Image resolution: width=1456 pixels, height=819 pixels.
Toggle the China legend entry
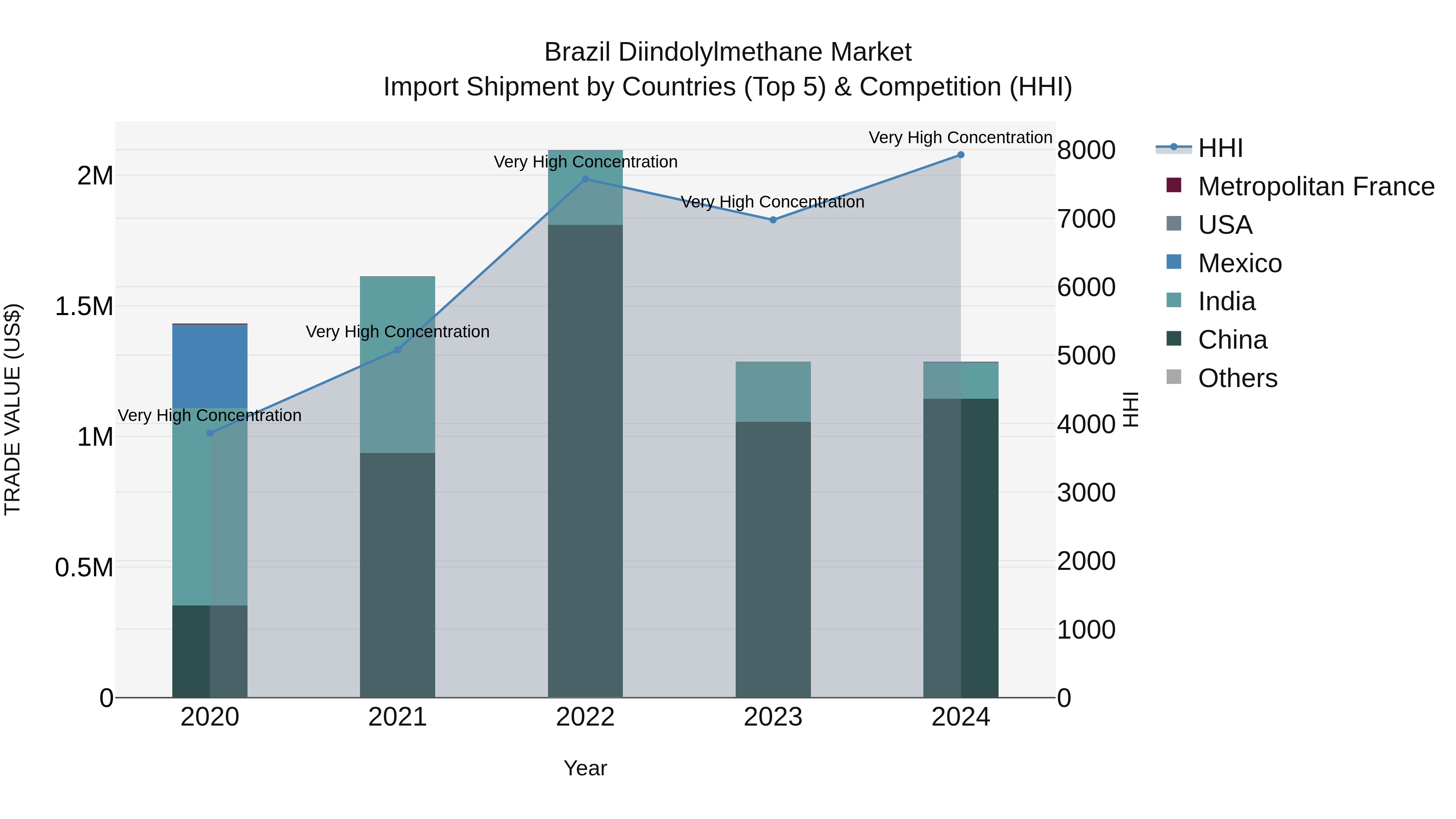[1216, 340]
